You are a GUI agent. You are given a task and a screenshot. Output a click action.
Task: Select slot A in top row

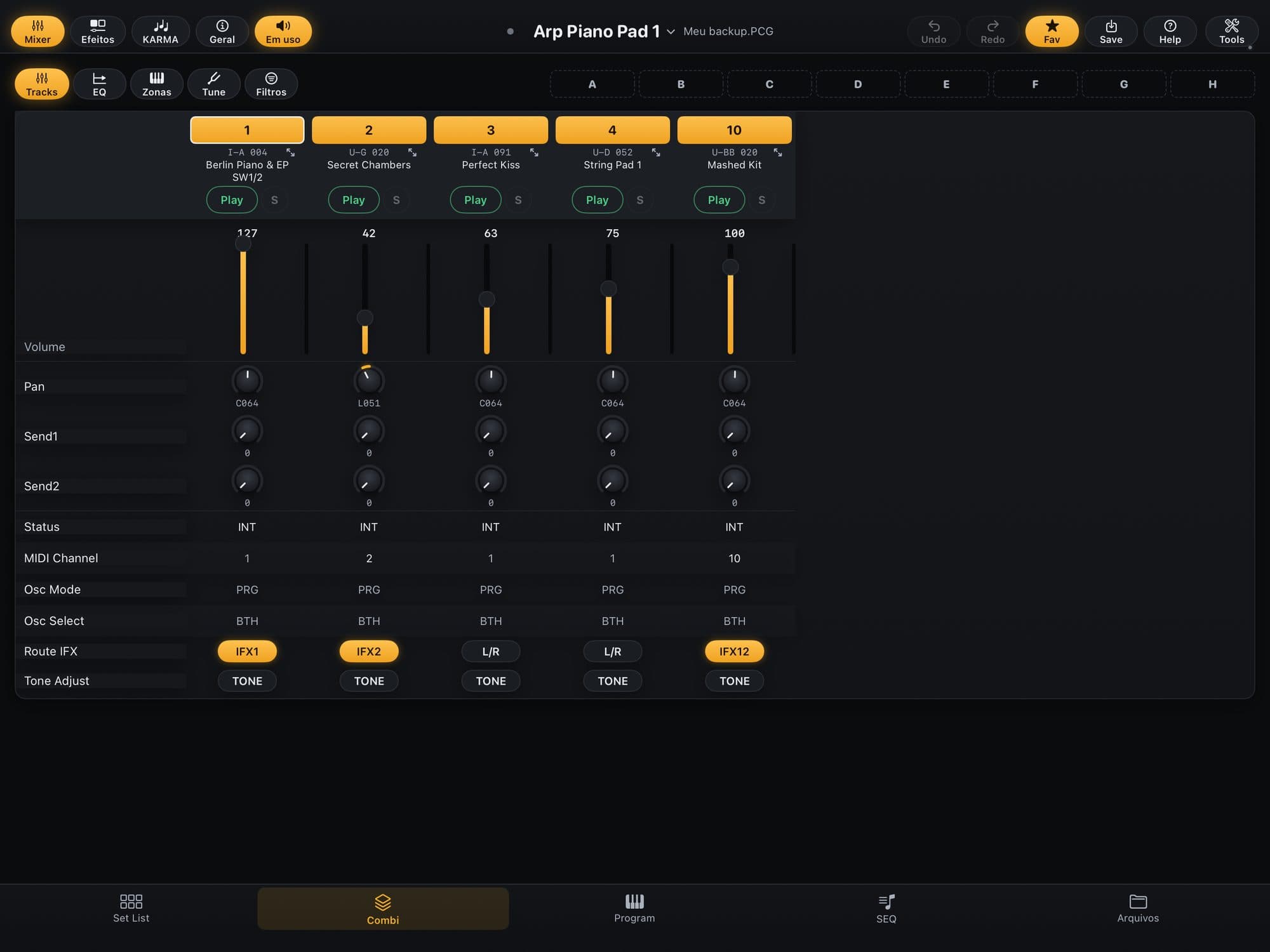pyautogui.click(x=592, y=84)
